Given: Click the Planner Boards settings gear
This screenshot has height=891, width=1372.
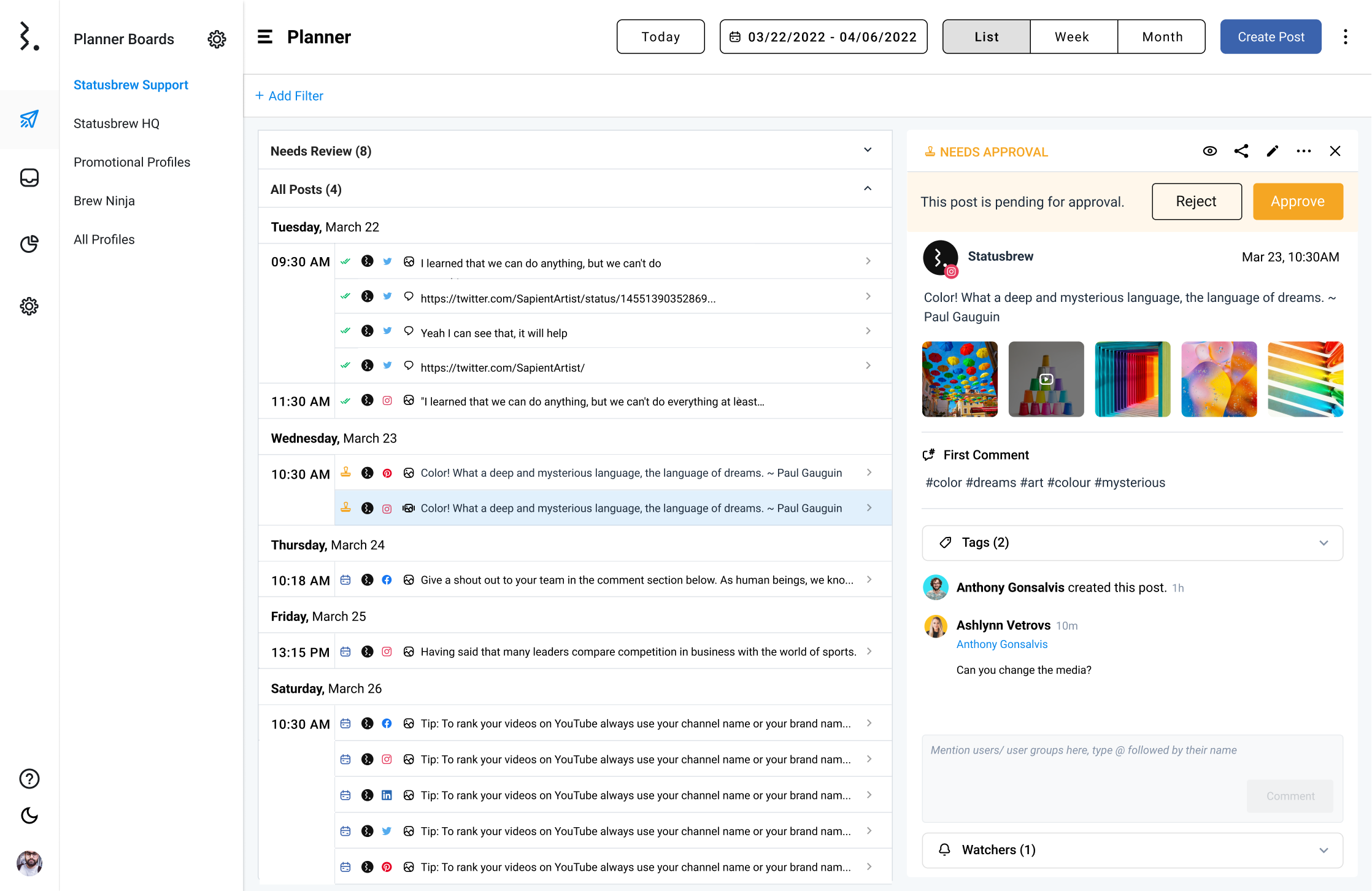Looking at the screenshot, I should 217,39.
